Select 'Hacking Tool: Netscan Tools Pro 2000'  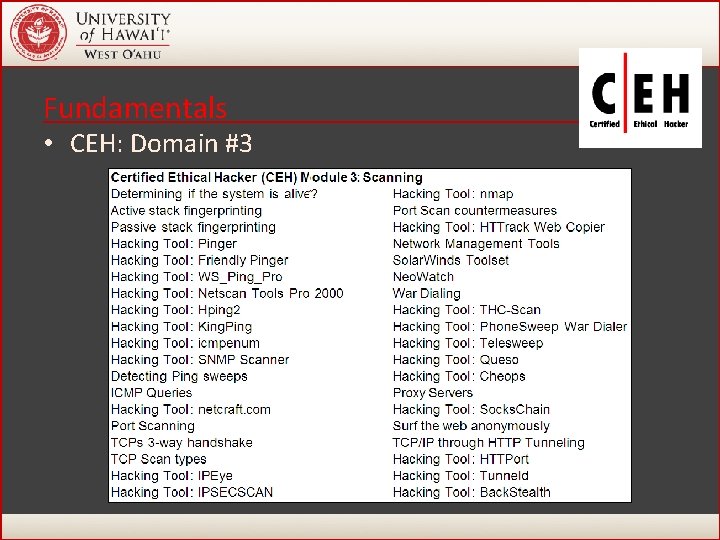click(x=227, y=293)
